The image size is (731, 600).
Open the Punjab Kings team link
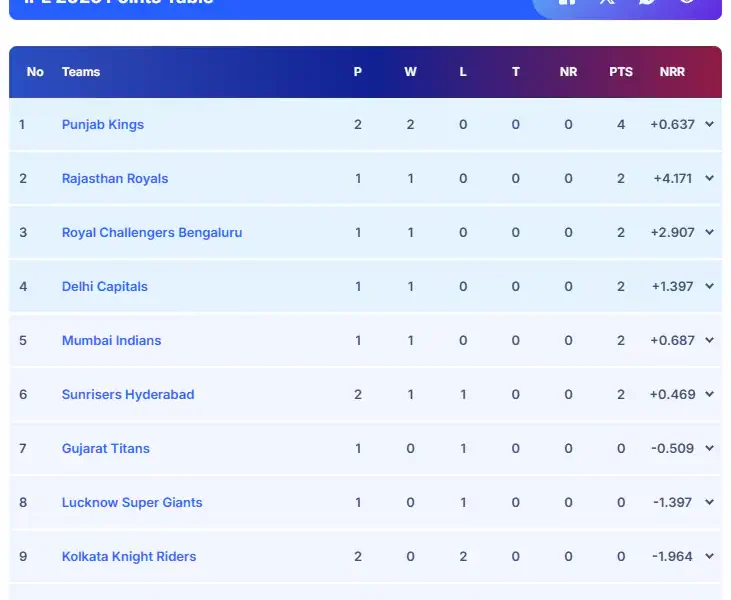click(x=103, y=125)
